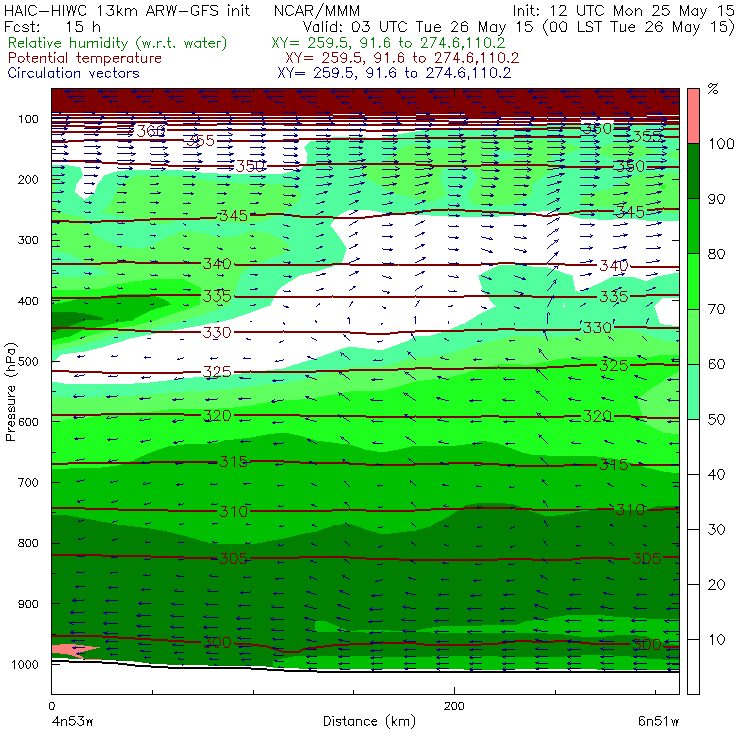This screenshot has height=740, width=740.
Task: Click the 60–70% light green colorbar segment
Action: point(693,336)
